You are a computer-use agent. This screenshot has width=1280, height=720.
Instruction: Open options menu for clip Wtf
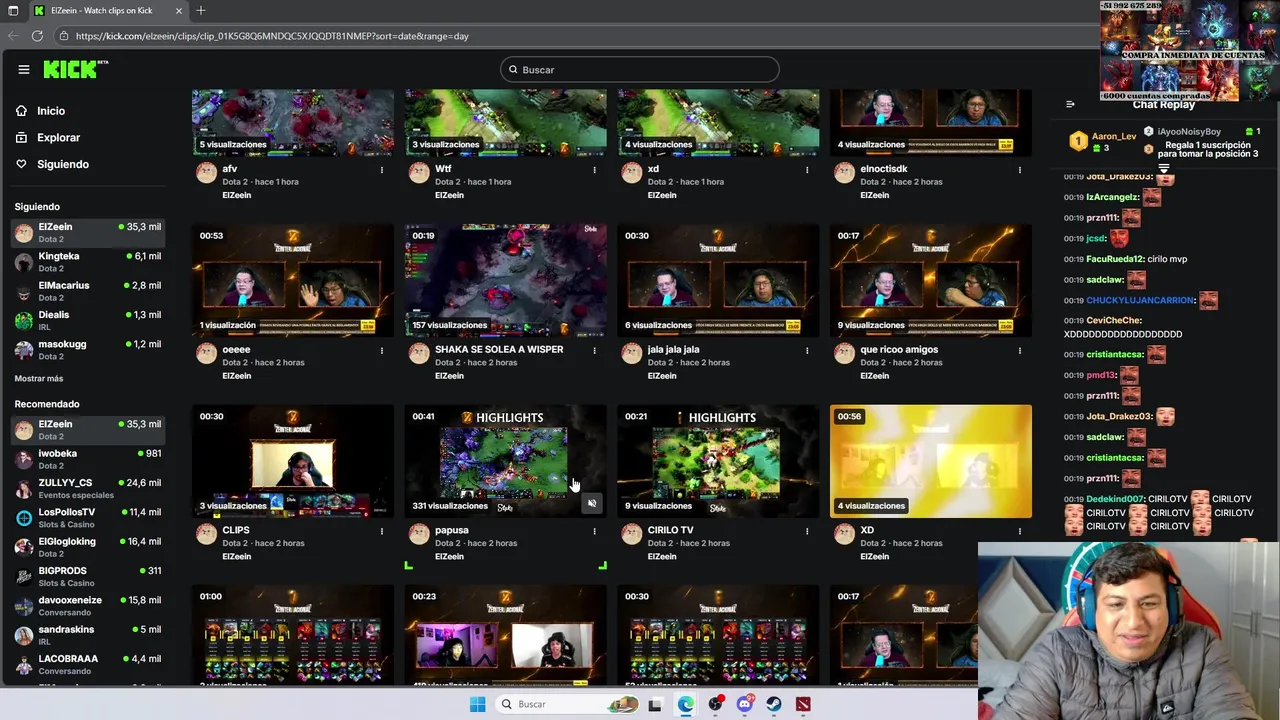coord(595,170)
